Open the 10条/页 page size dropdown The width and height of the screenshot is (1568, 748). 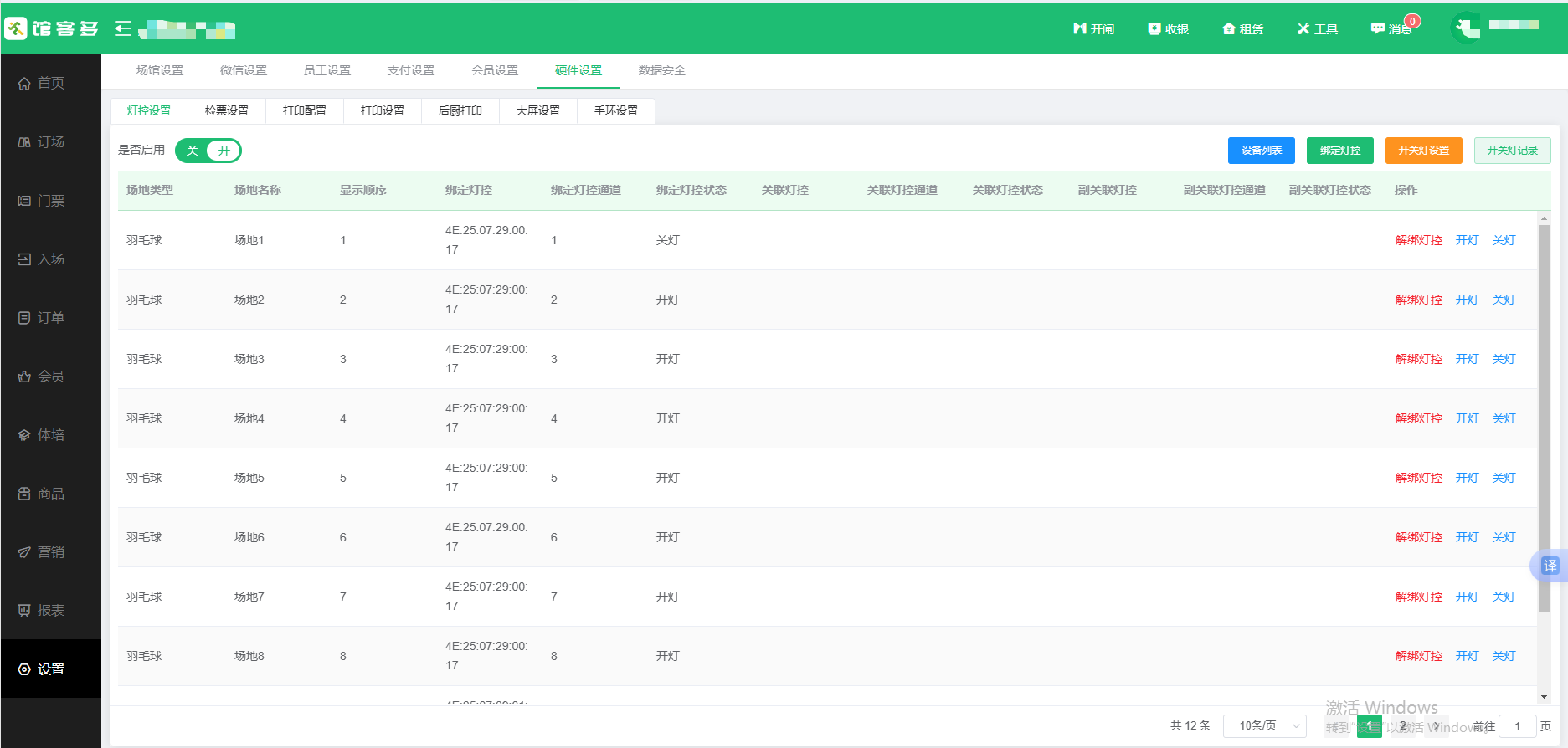[1264, 725]
